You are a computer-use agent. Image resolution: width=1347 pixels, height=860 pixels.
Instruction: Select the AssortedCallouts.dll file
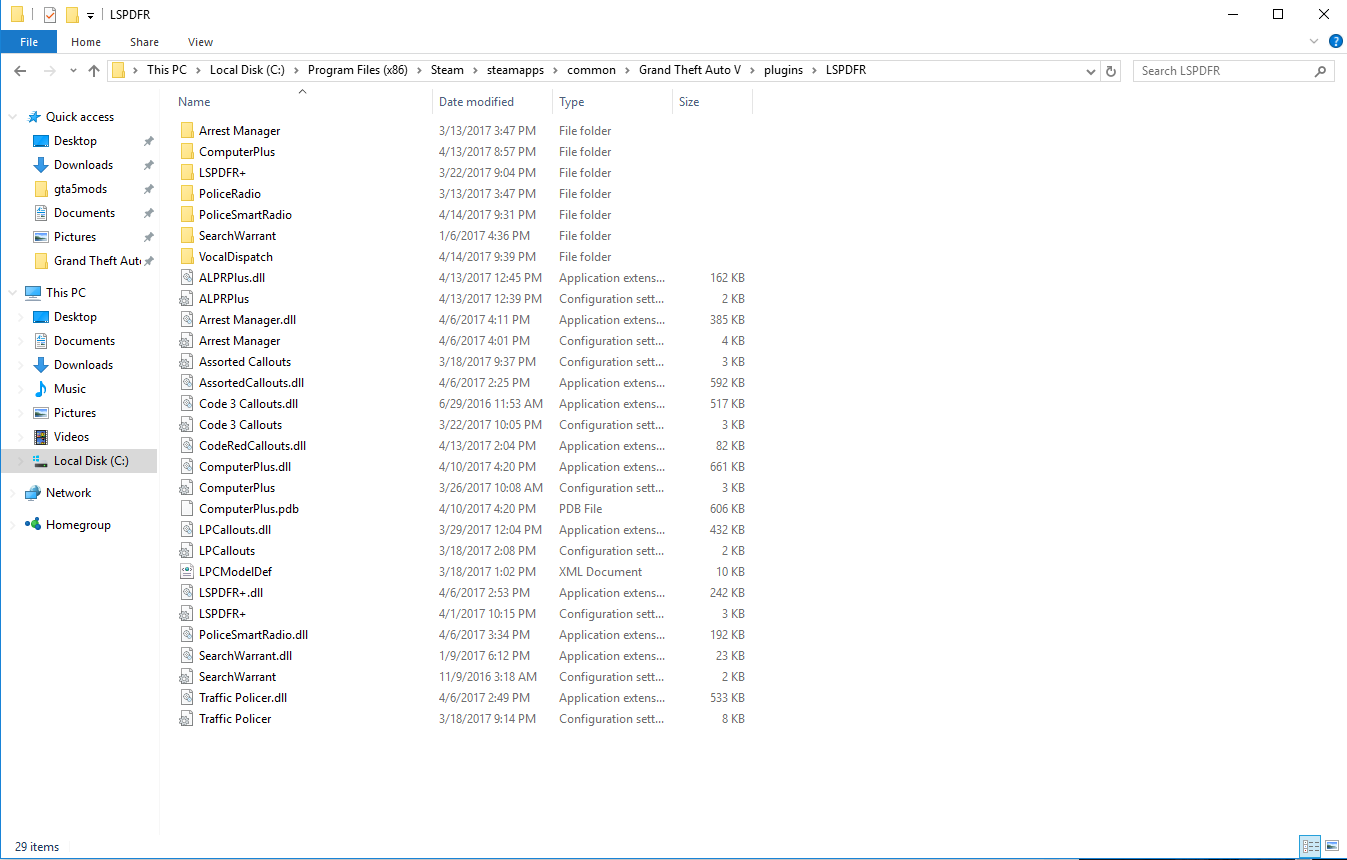251,383
